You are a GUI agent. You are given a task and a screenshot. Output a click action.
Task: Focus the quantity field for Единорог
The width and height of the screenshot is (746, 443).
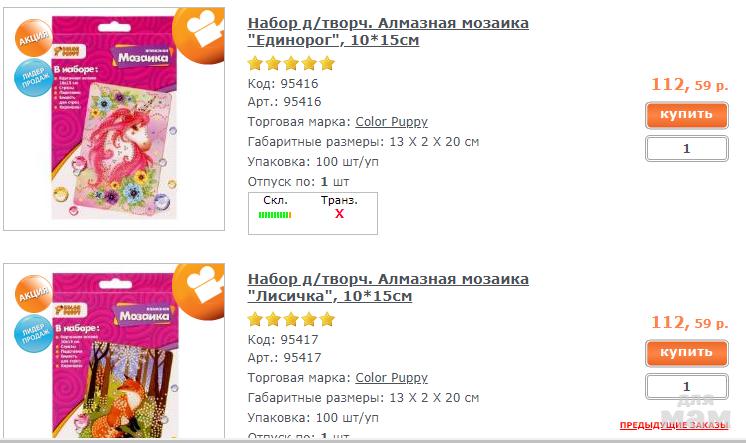tap(687, 148)
